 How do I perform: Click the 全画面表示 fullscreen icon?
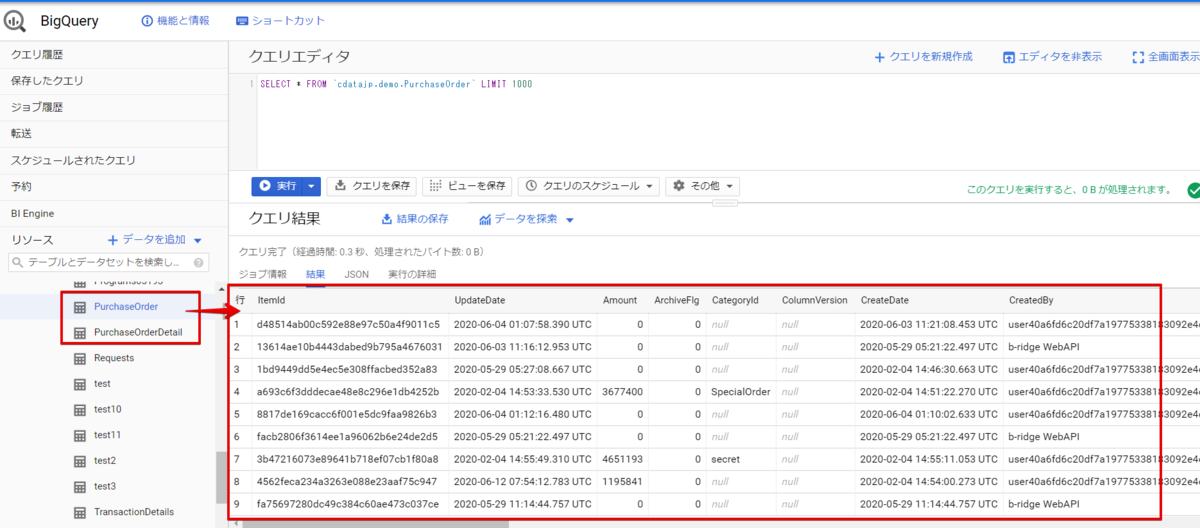coord(1138,57)
